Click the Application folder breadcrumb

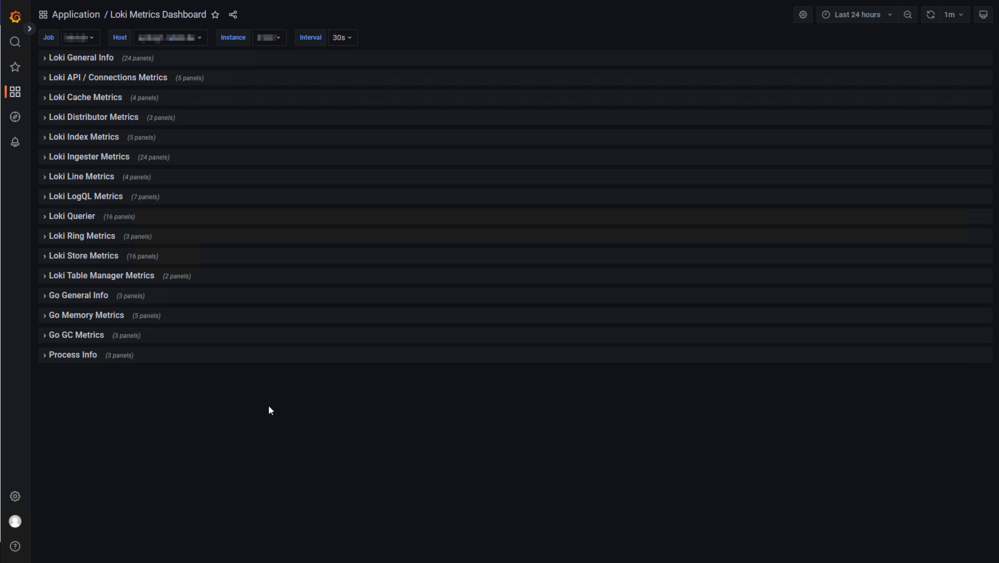(76, 15)
